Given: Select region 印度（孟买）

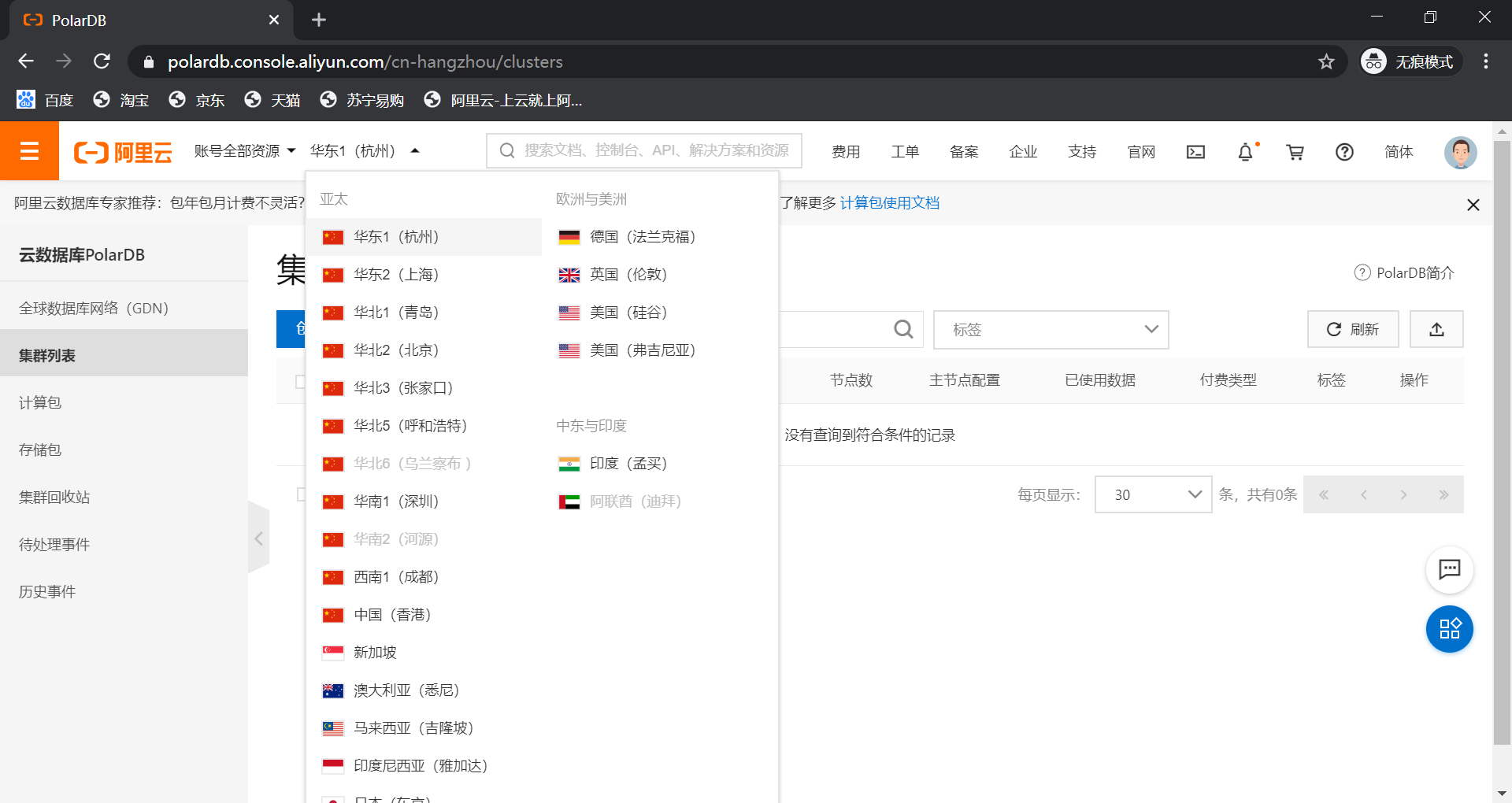Looking at the screenshot, I should [x=660, y=464].
